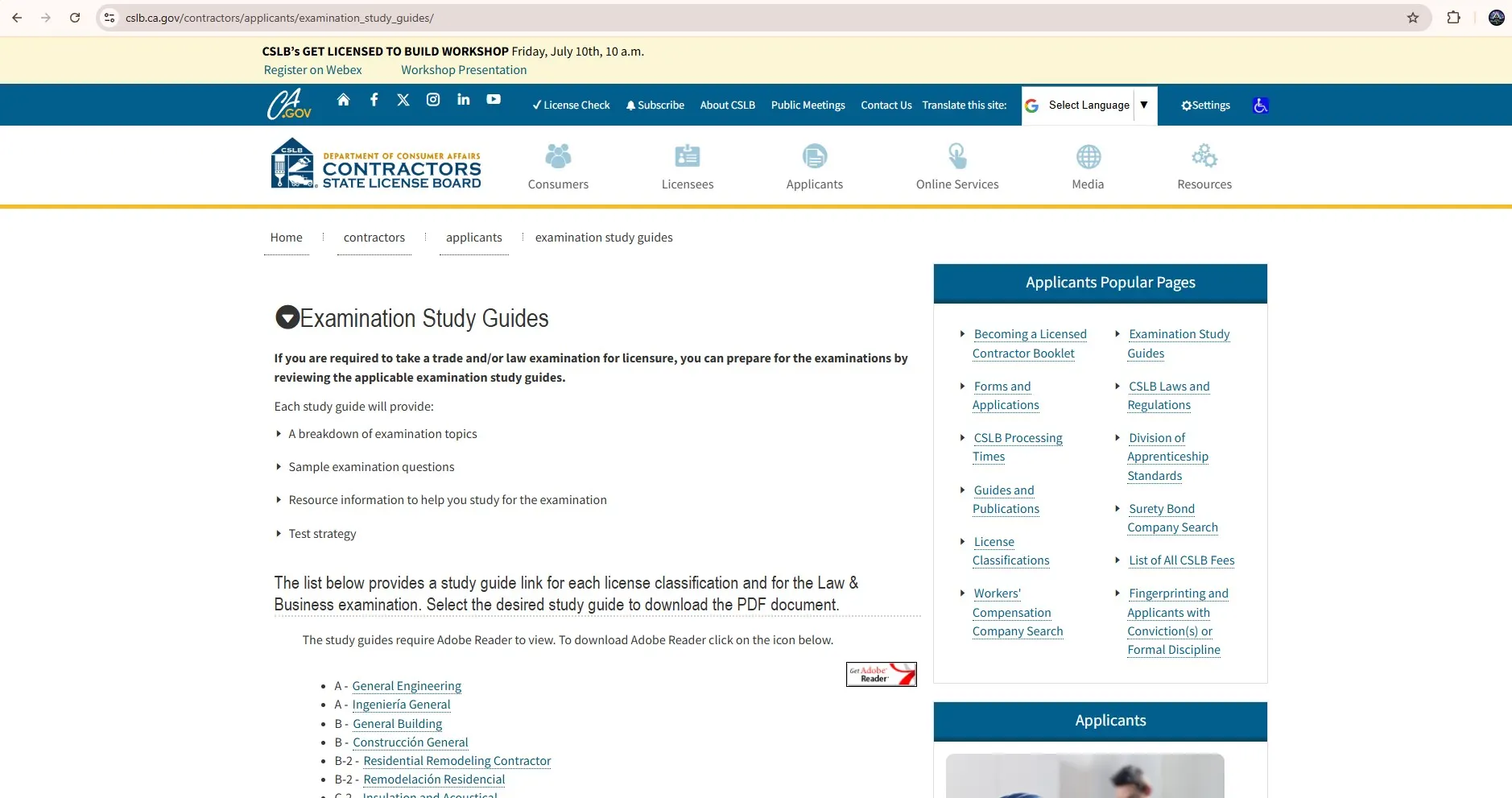Open List of All CSLB Fees
Screen dimensions: 1512x798
[x=1181, y=560]
